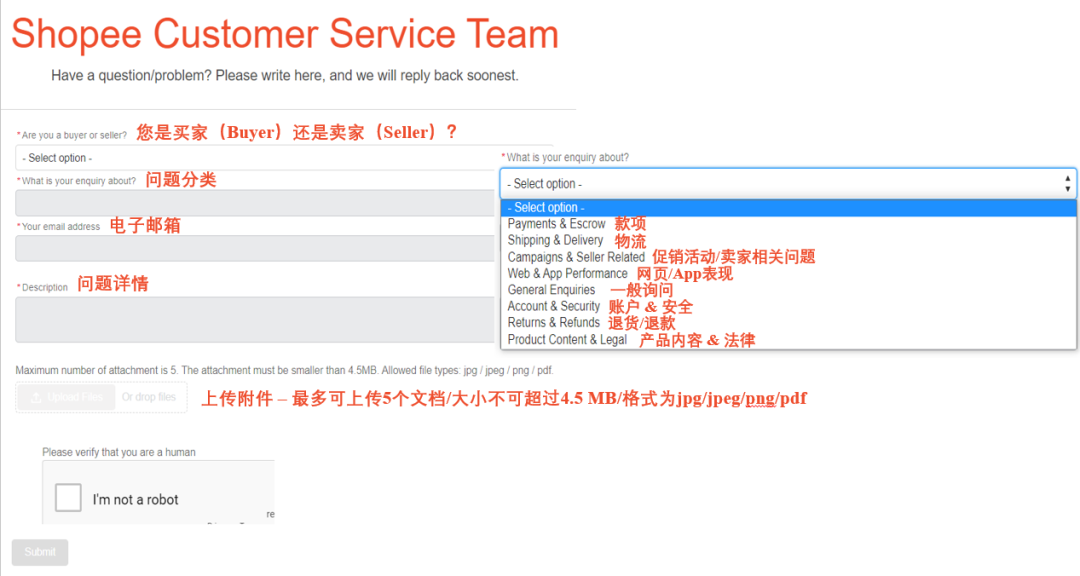This screenshot has height=576, width=1080.
Task: Open the buyer or seller select dropdown
Action: tap(255, 158)
